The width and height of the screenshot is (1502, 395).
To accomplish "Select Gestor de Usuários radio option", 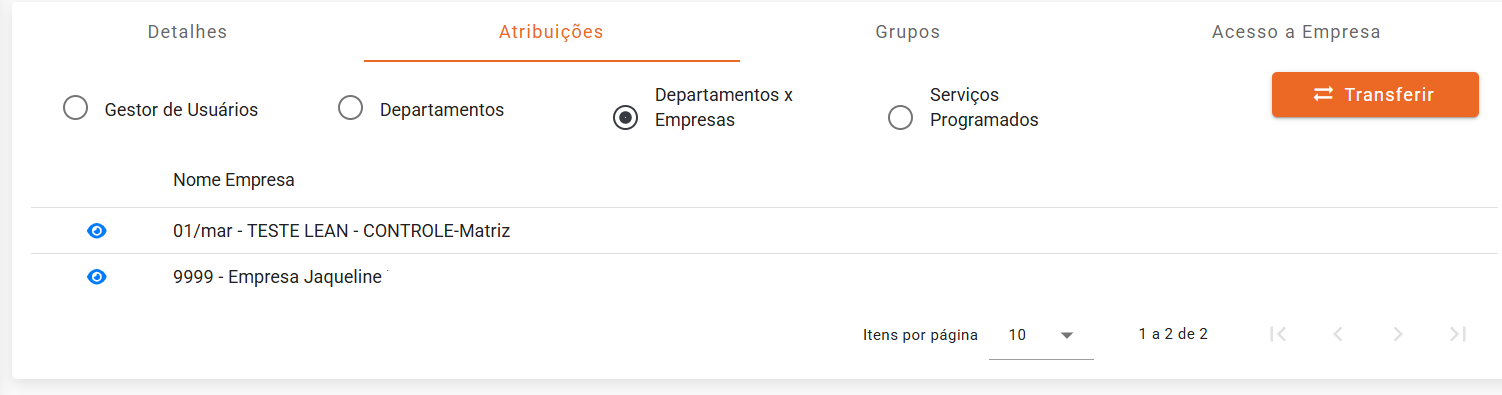I will point(75,108).
